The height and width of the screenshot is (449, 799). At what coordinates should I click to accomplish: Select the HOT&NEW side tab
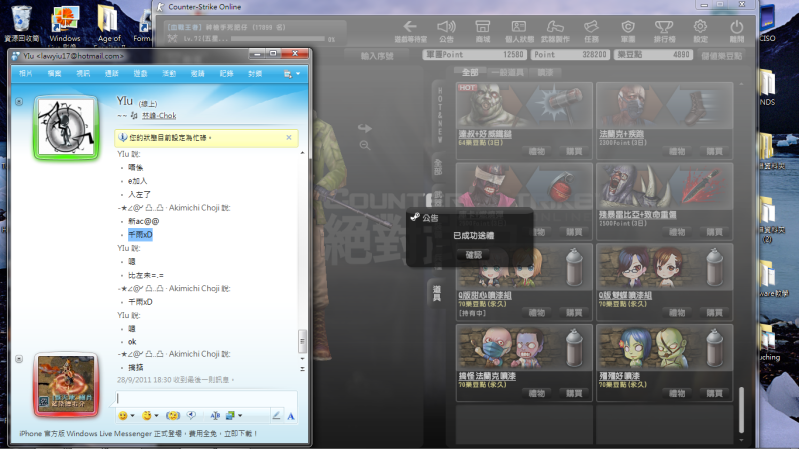click(439, 115)
